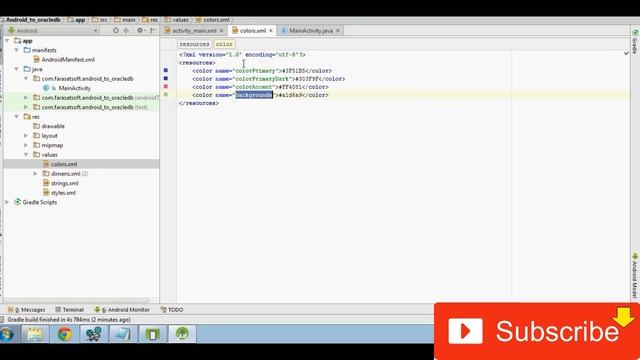Image resolution: width=640 pixels, height=360 pixels.
Task: Select the dimens.xml tree item
Action: click(x=65, y=173)
